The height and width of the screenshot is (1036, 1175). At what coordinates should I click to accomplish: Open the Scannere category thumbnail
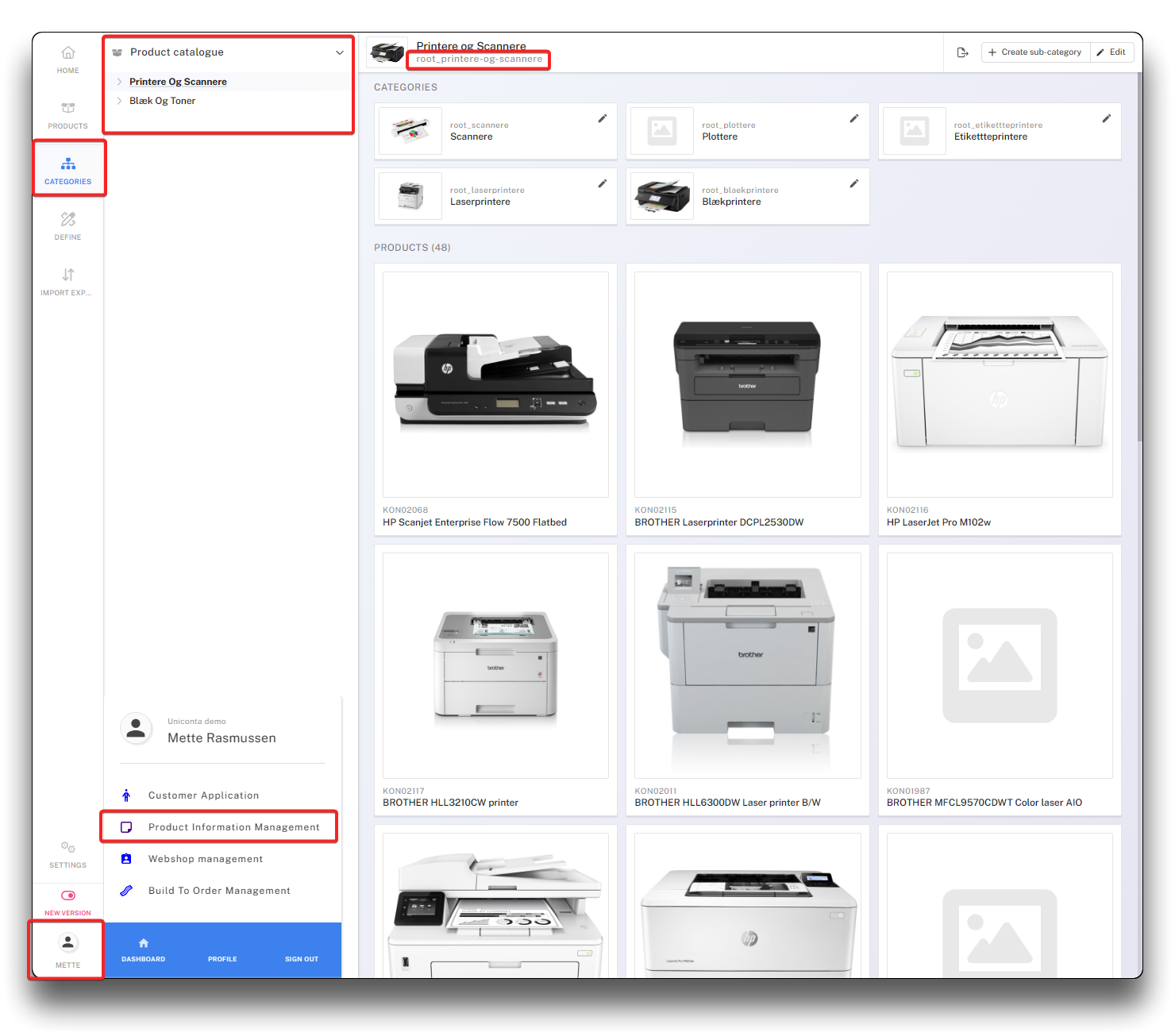pyautogui.click(x=410, y=131)
